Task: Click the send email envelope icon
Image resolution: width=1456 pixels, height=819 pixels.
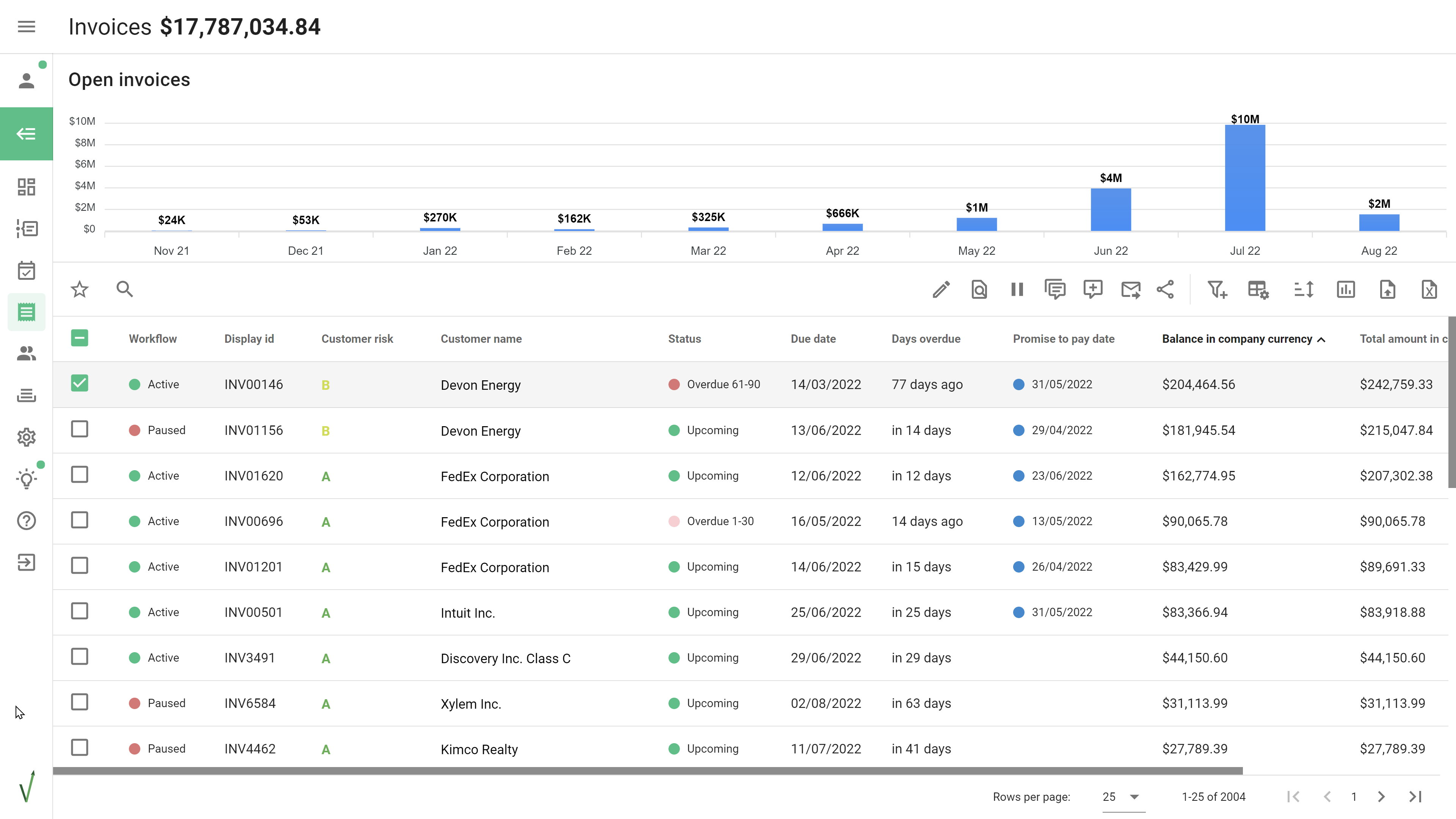Action: (x=1130, y=289)
